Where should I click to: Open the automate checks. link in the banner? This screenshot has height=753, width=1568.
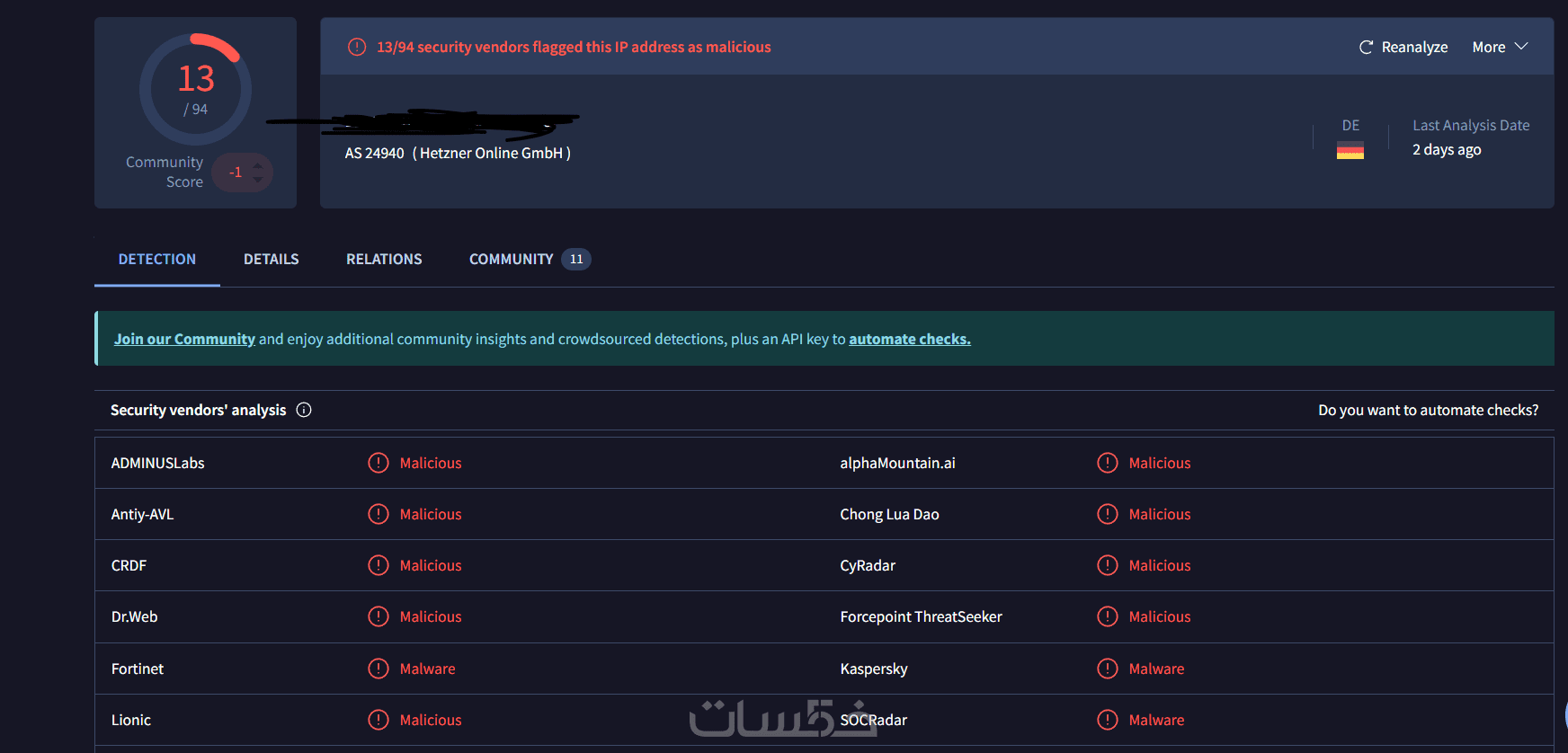pos(910,339)
